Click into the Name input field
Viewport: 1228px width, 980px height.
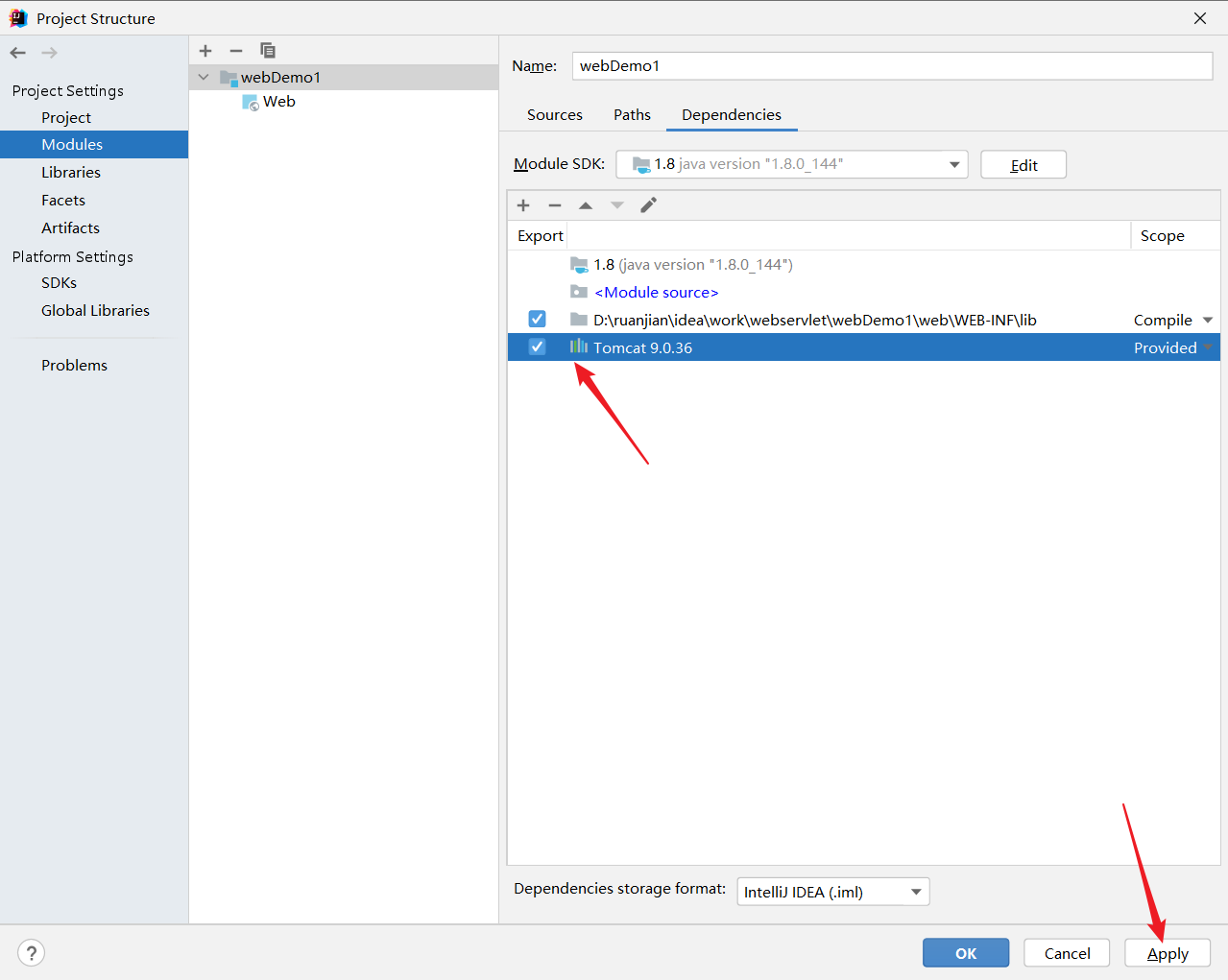tap(892, 65)
